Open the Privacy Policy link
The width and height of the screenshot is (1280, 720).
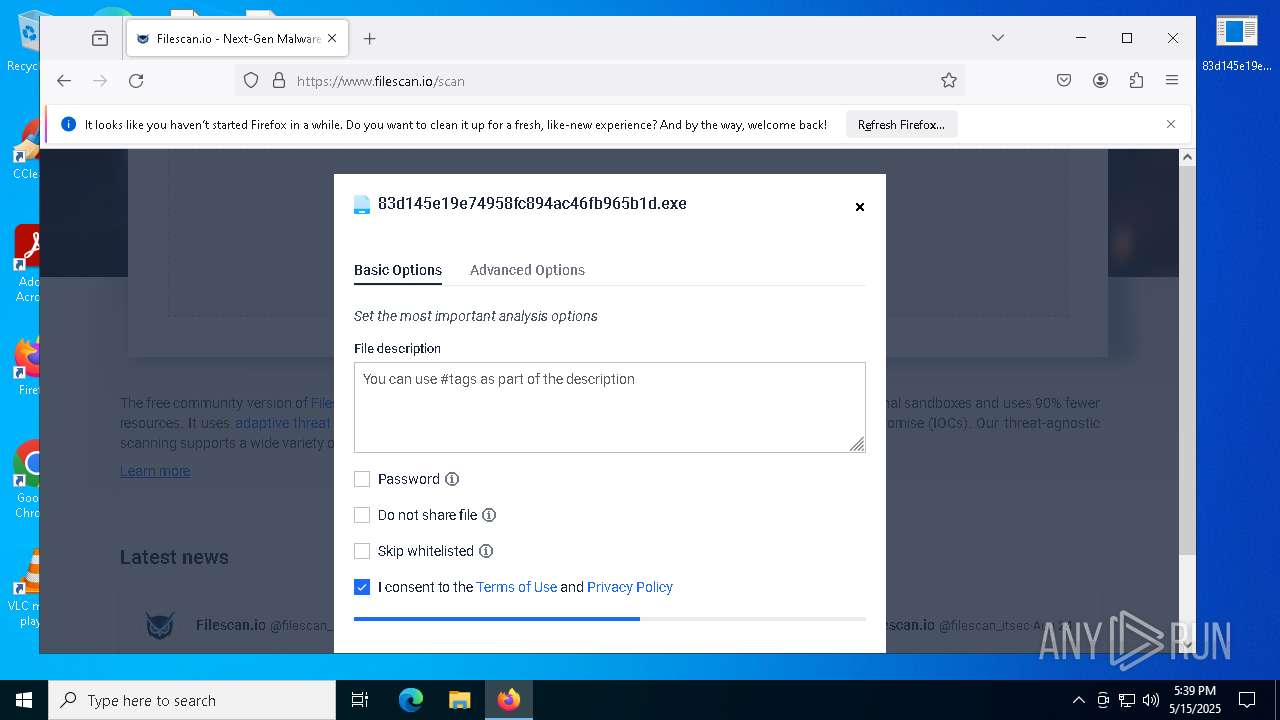click(x=630, y=587)
